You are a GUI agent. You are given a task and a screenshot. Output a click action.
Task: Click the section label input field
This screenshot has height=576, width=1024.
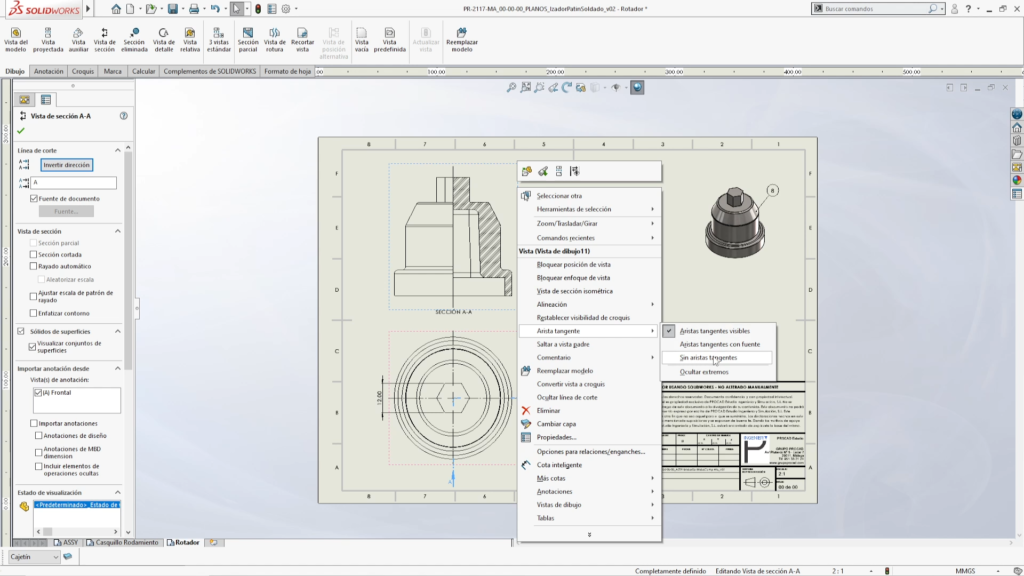point(74,183)
